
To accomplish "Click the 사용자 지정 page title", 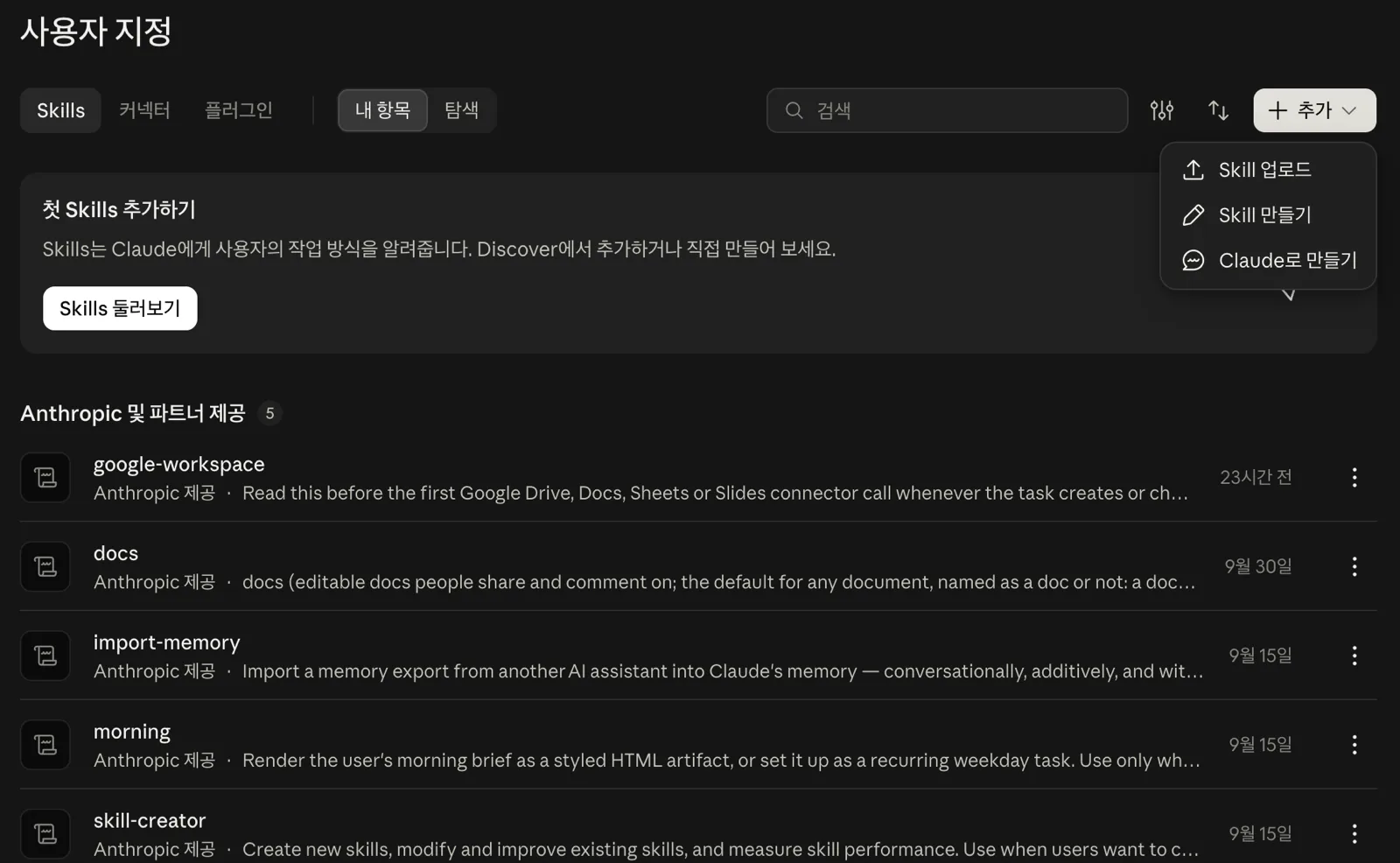I will click(95, 32).
